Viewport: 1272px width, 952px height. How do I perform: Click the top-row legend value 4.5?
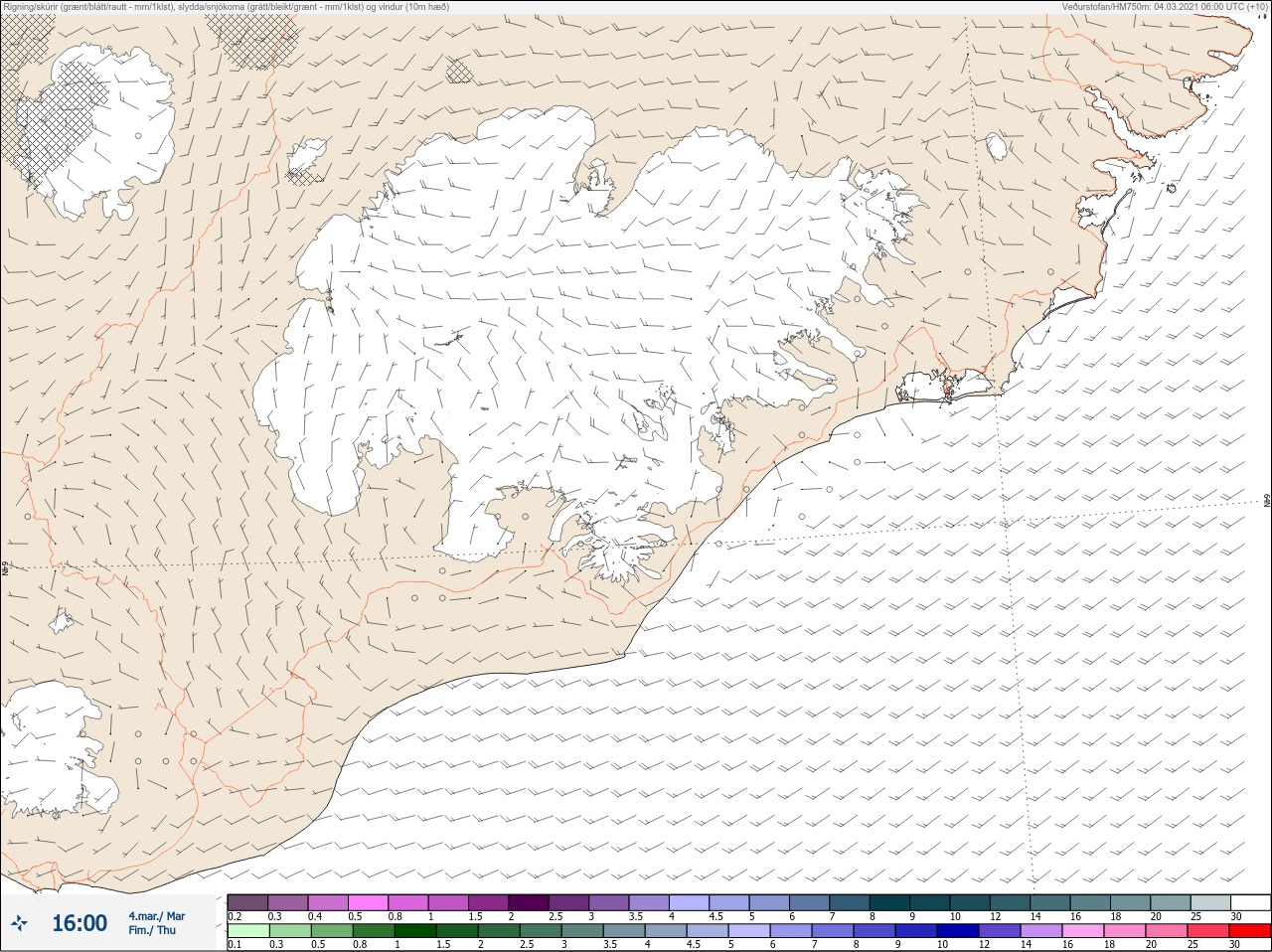point(715,916)
